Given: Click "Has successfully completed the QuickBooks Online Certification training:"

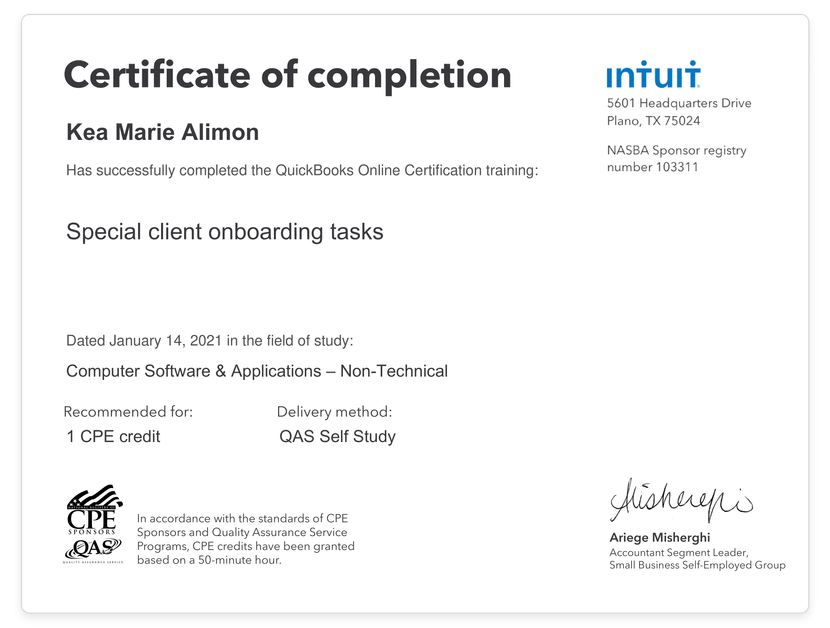Looking at the screenshot, I should [x=302, y=171].
